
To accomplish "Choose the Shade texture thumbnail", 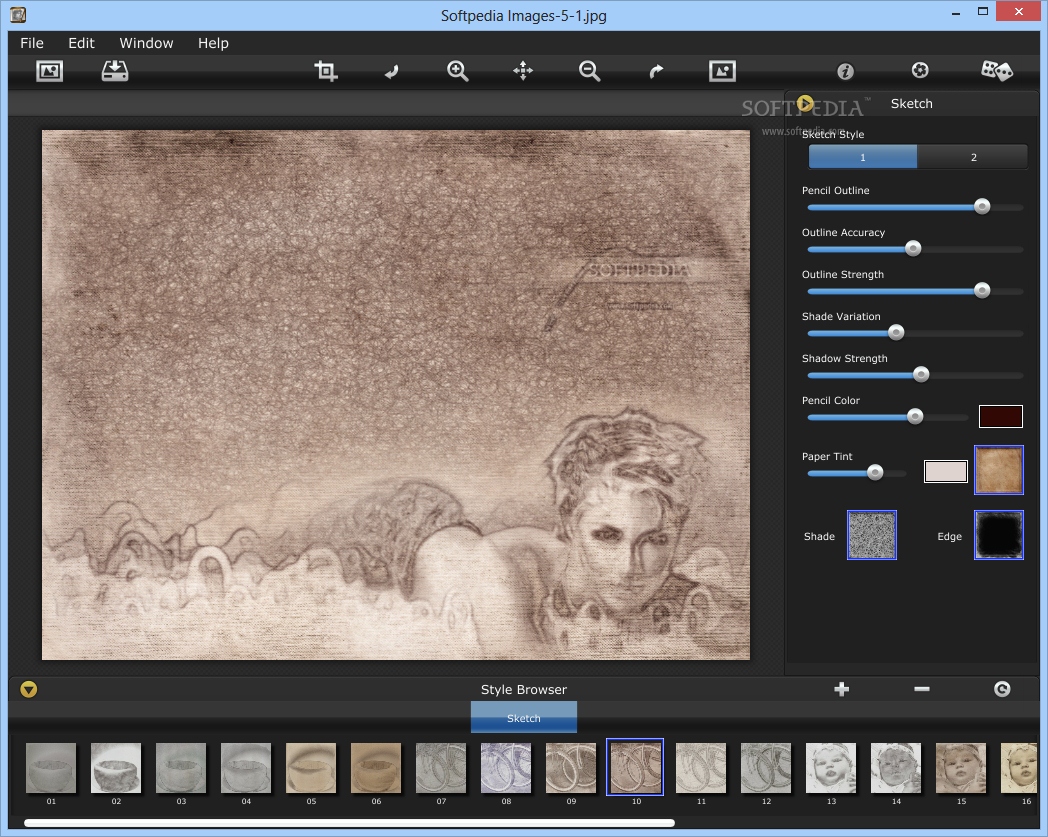I will 872,535.
